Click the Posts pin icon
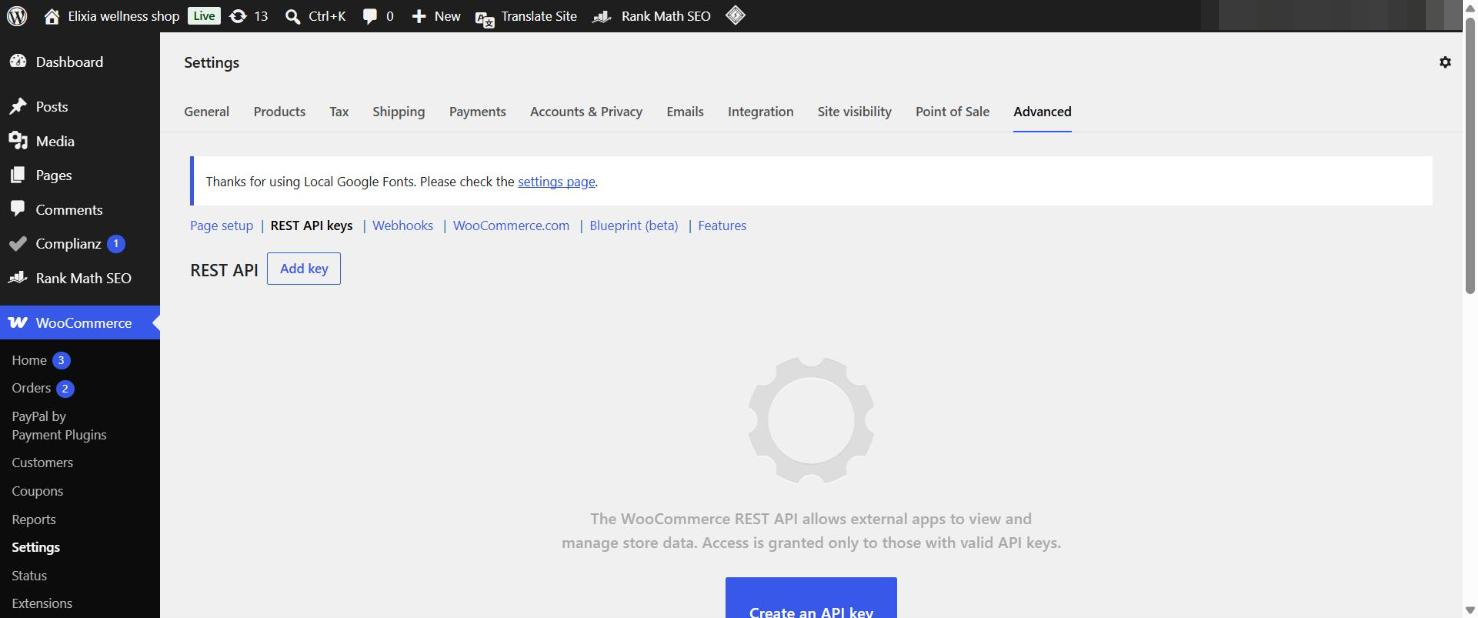1478x618 pixels. [x=18, y=107]
